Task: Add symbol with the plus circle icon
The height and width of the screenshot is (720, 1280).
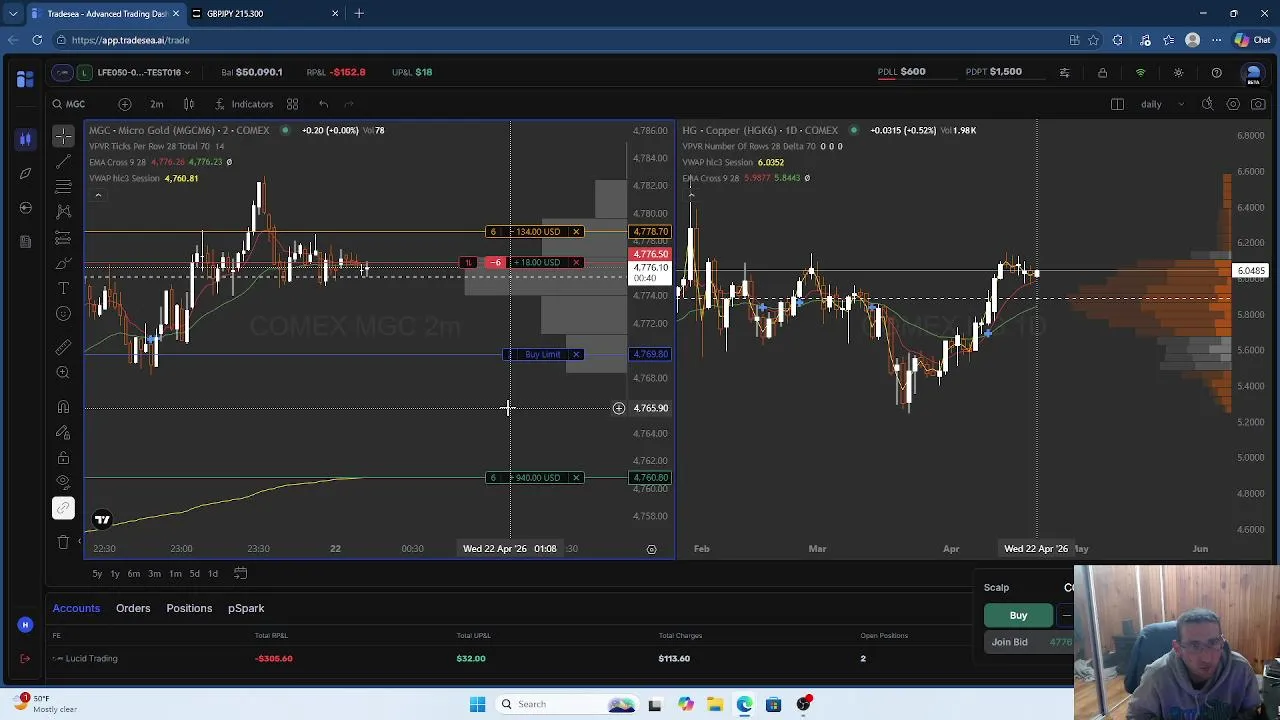Action: tap(125, 104)
